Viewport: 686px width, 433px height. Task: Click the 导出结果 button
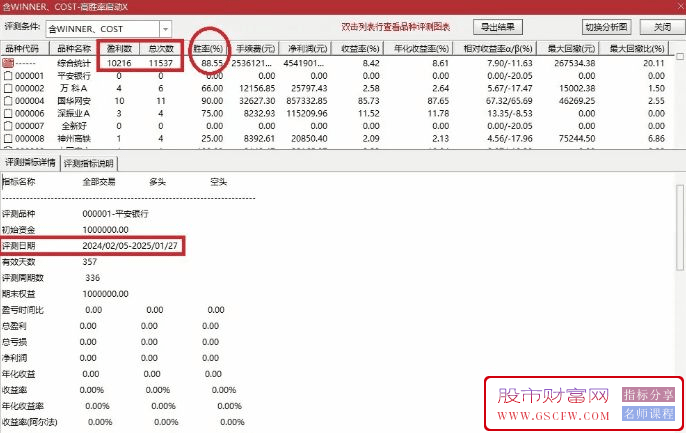point(498,27)
